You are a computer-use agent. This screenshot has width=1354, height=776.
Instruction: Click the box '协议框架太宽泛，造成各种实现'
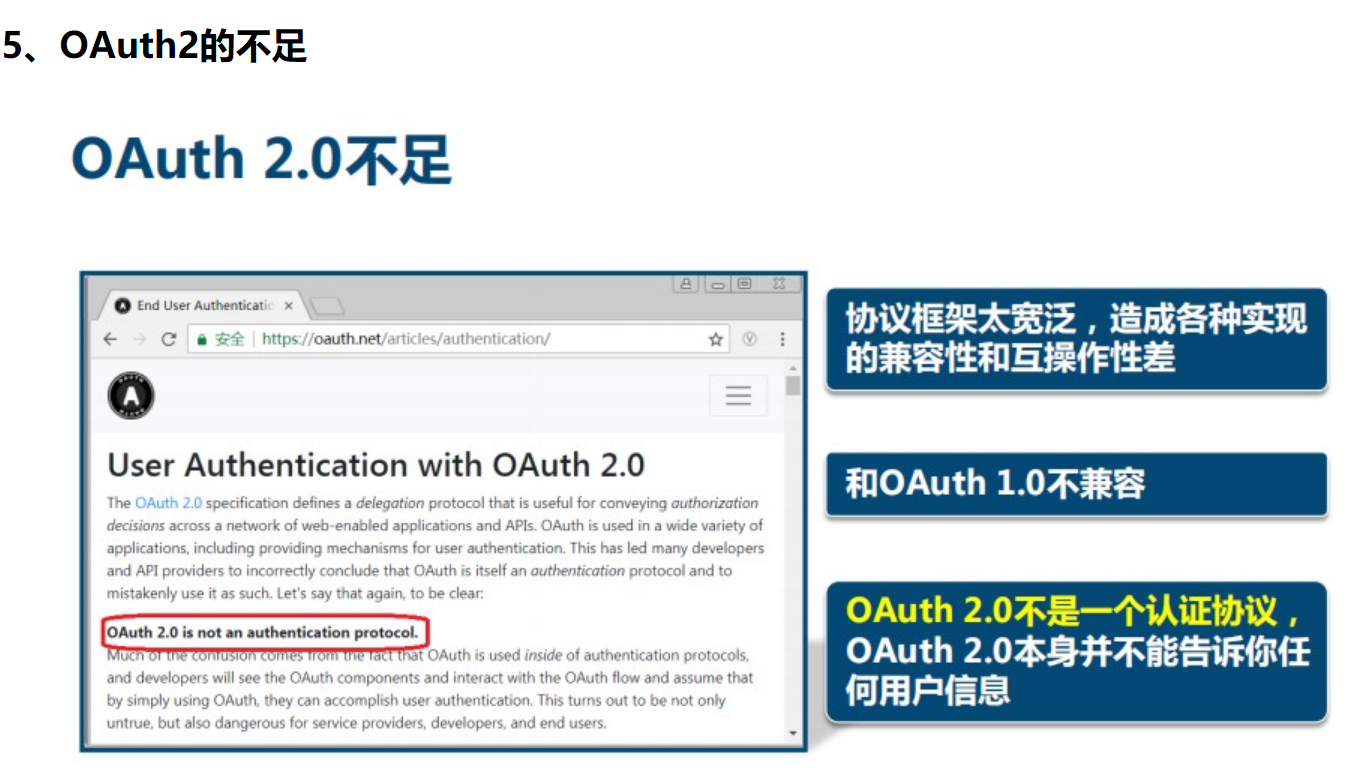(1076, 339)
